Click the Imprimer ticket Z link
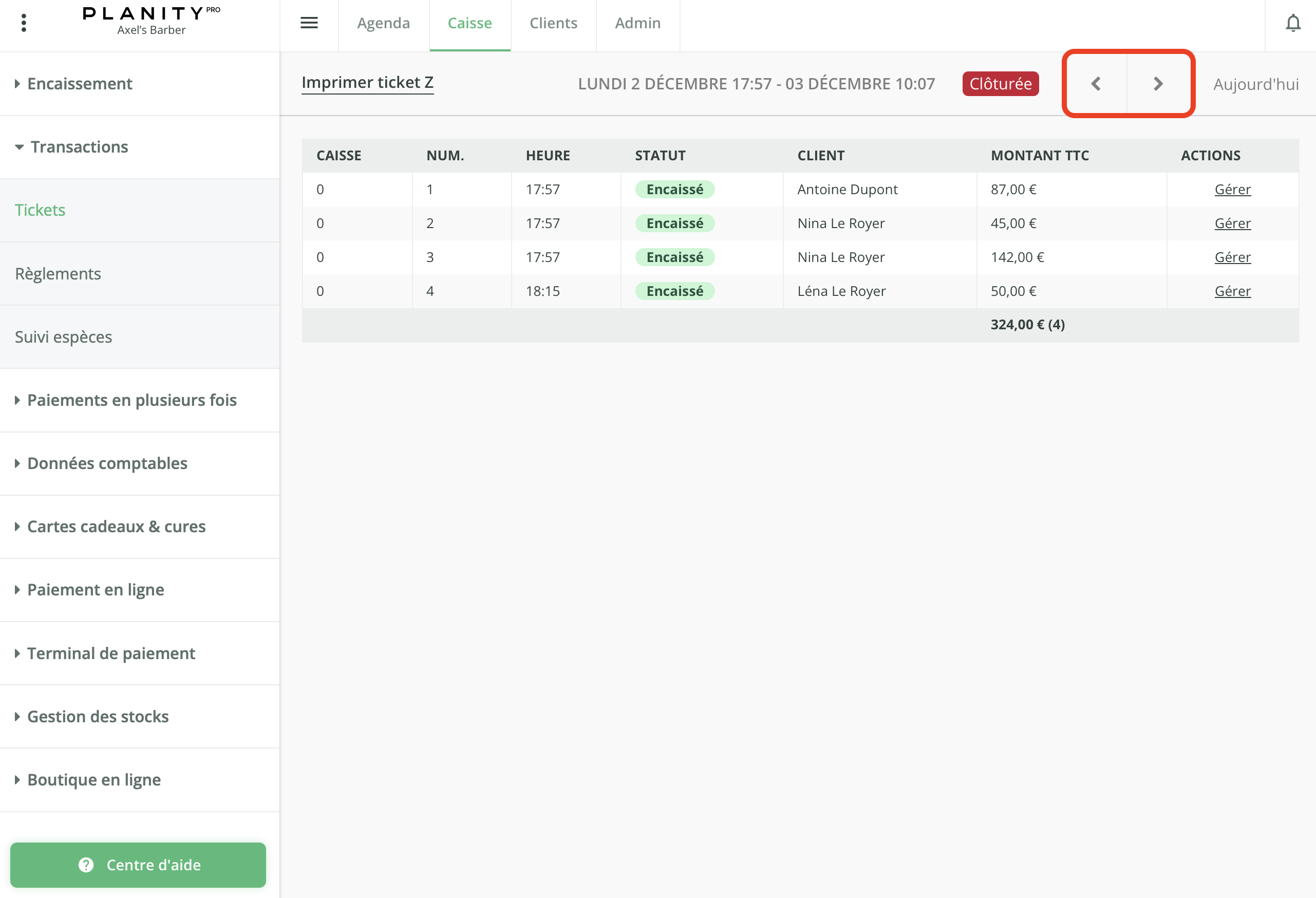Image resolution: width=1316 pixels, height=898 pixels. [x=367, y=83]
